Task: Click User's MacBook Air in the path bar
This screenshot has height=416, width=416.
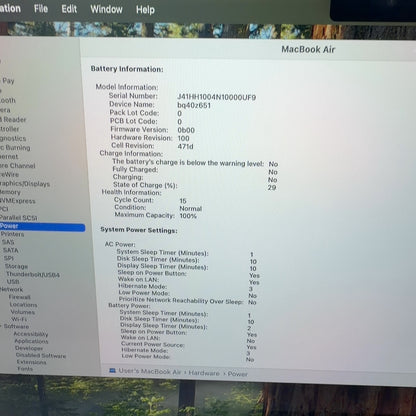Action: [150, 371]
